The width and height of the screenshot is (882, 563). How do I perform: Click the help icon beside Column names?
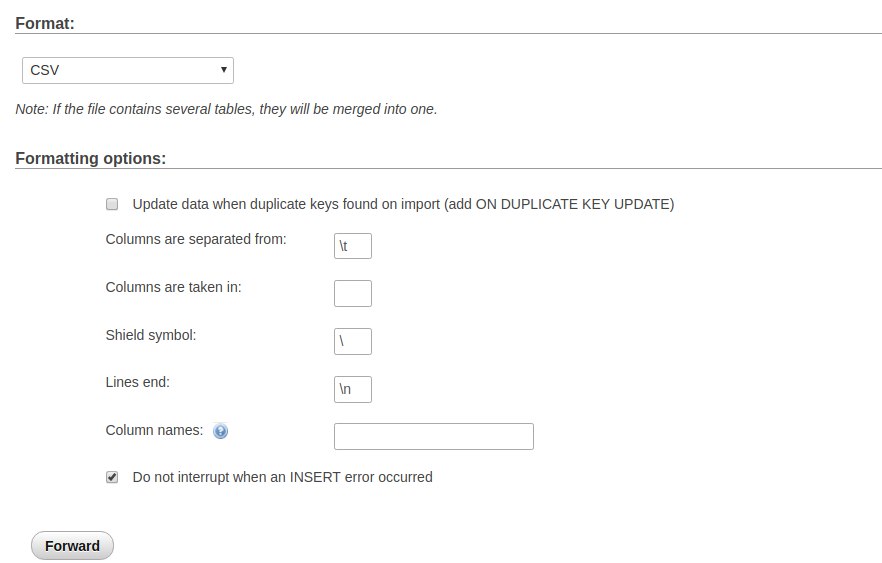tap(221, 432)
